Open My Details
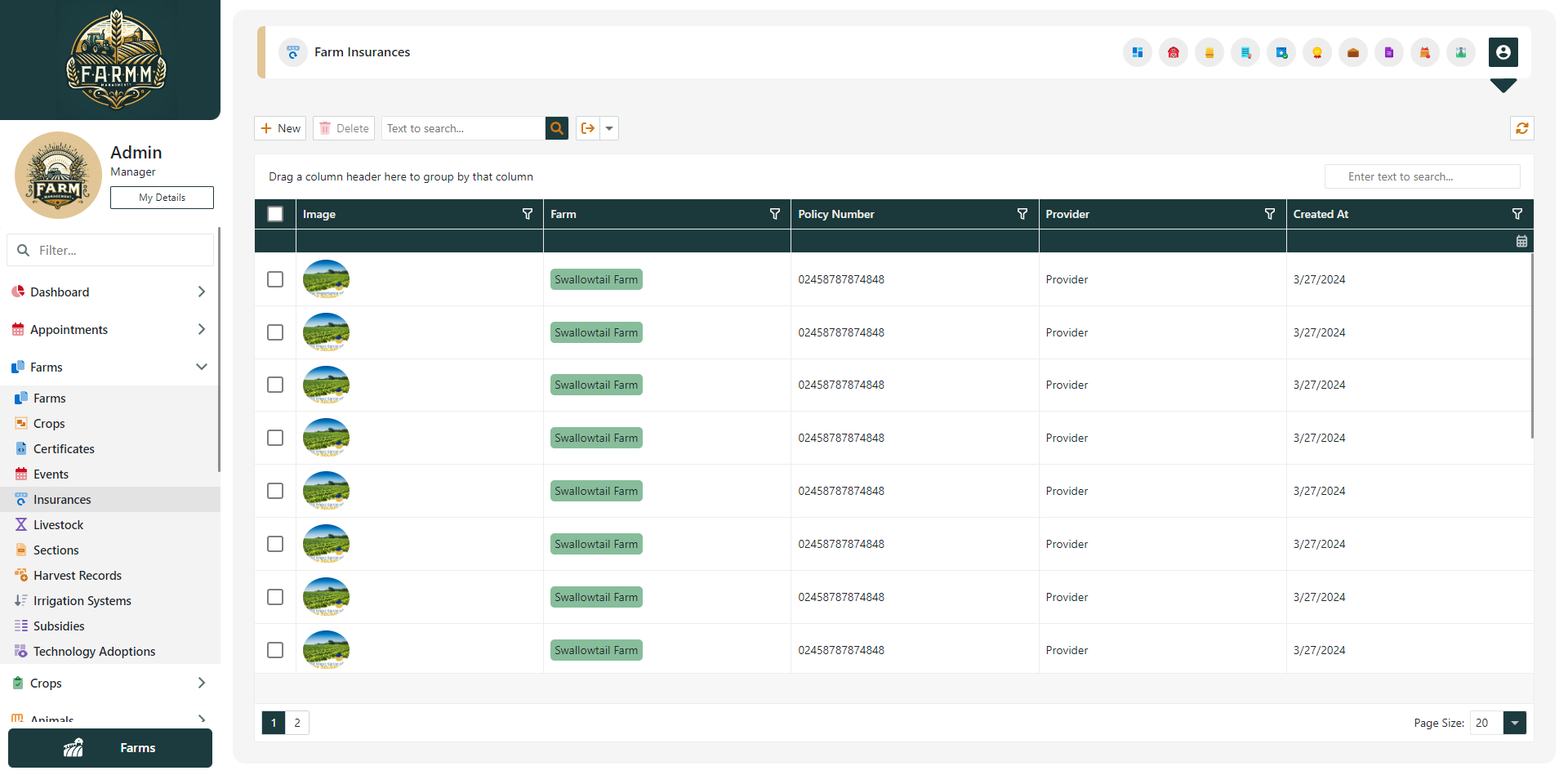1568x775 pixels. click(x=161, y=197)
